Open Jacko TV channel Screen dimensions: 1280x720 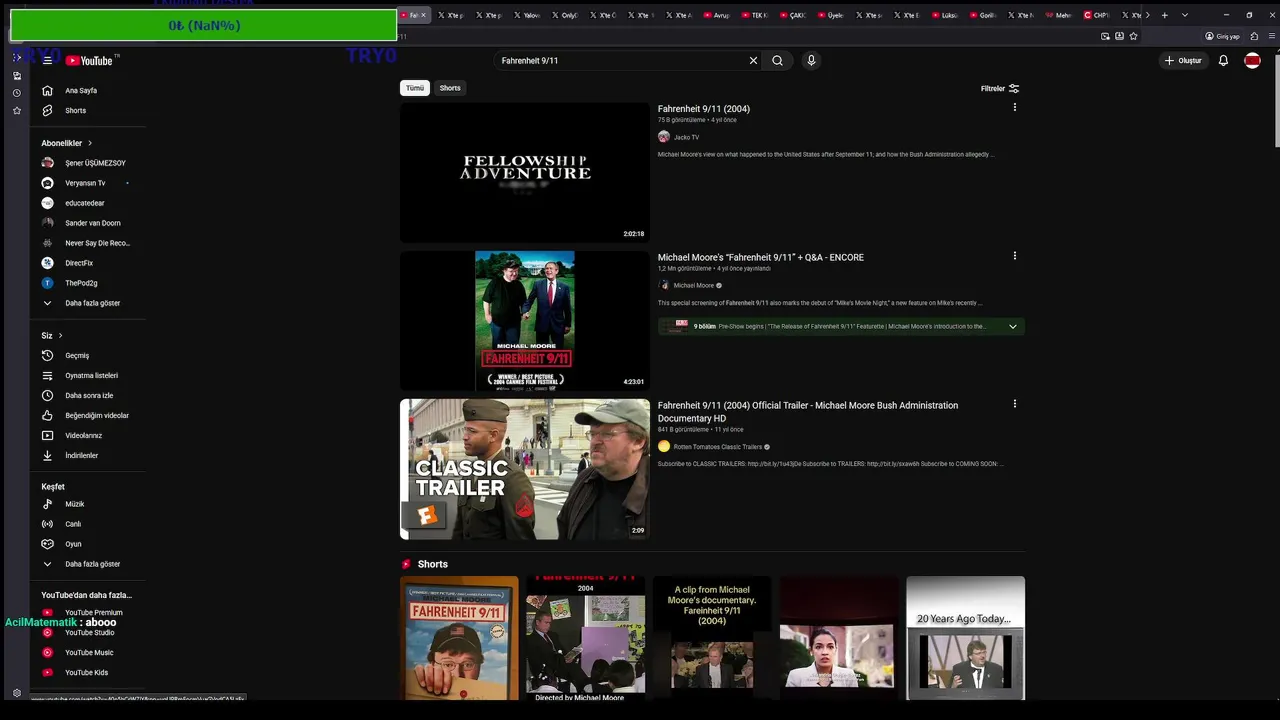[686, 137]
